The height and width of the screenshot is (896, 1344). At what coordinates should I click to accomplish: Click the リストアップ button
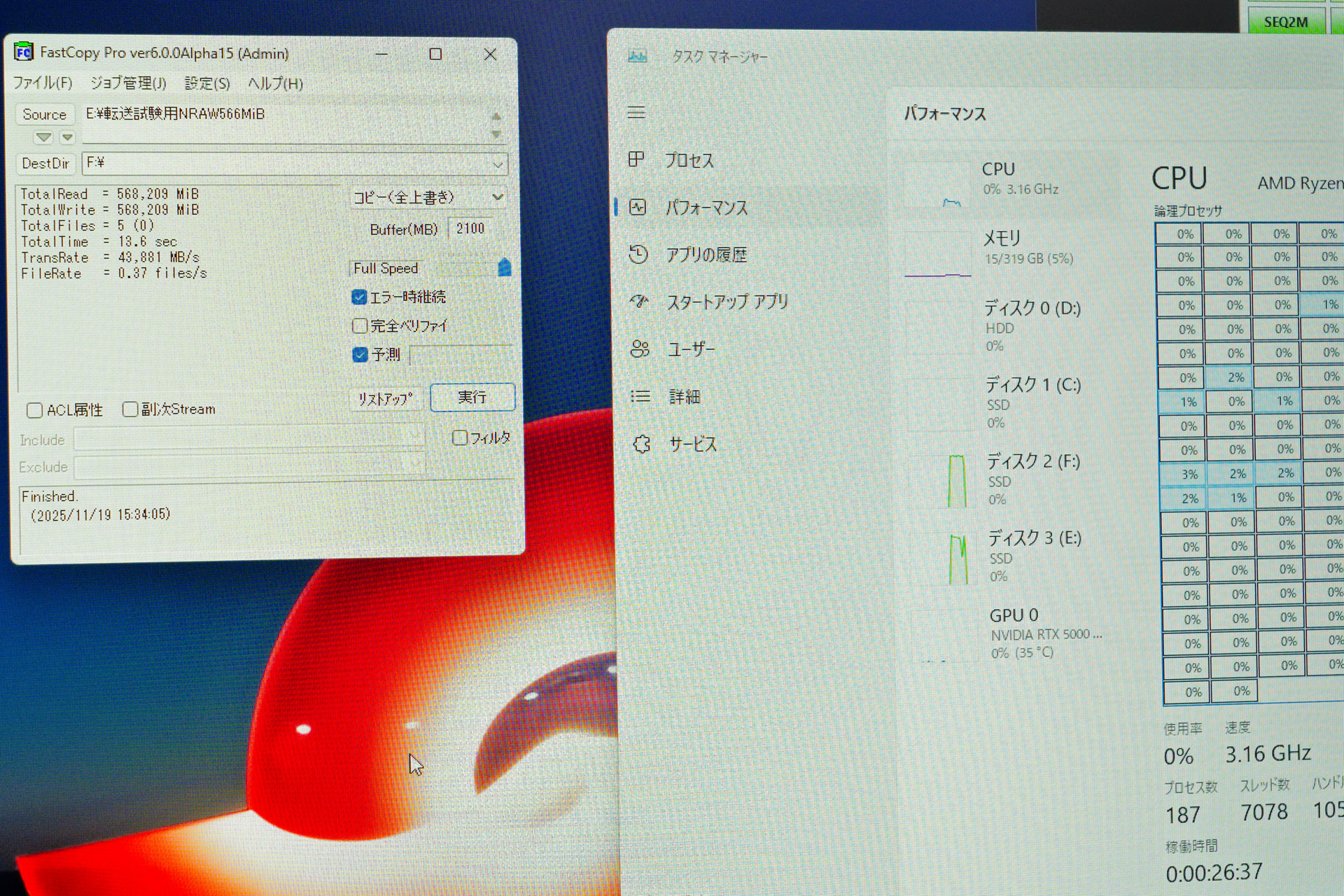(x=384, y=398)
